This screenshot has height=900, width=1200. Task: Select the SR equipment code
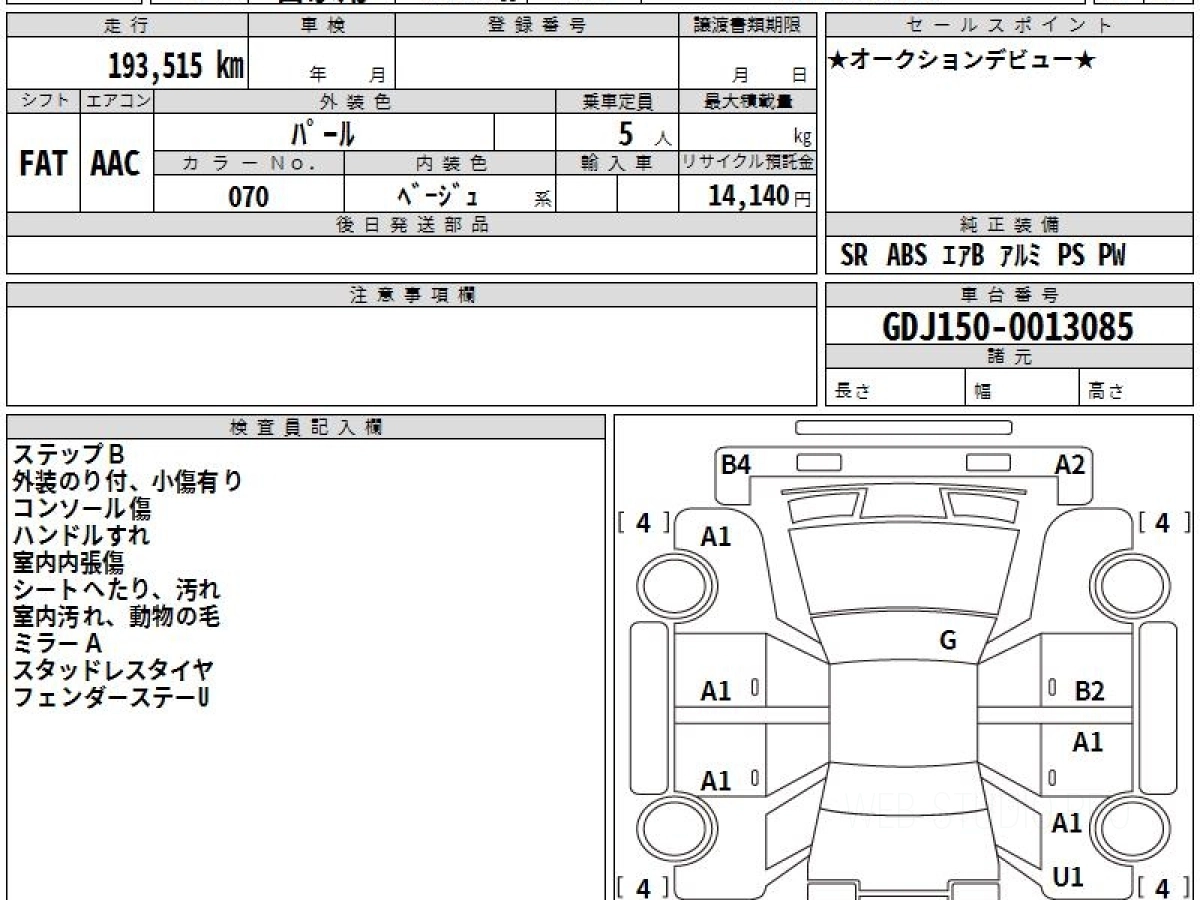pyautogui.click(x=854, y=256)
